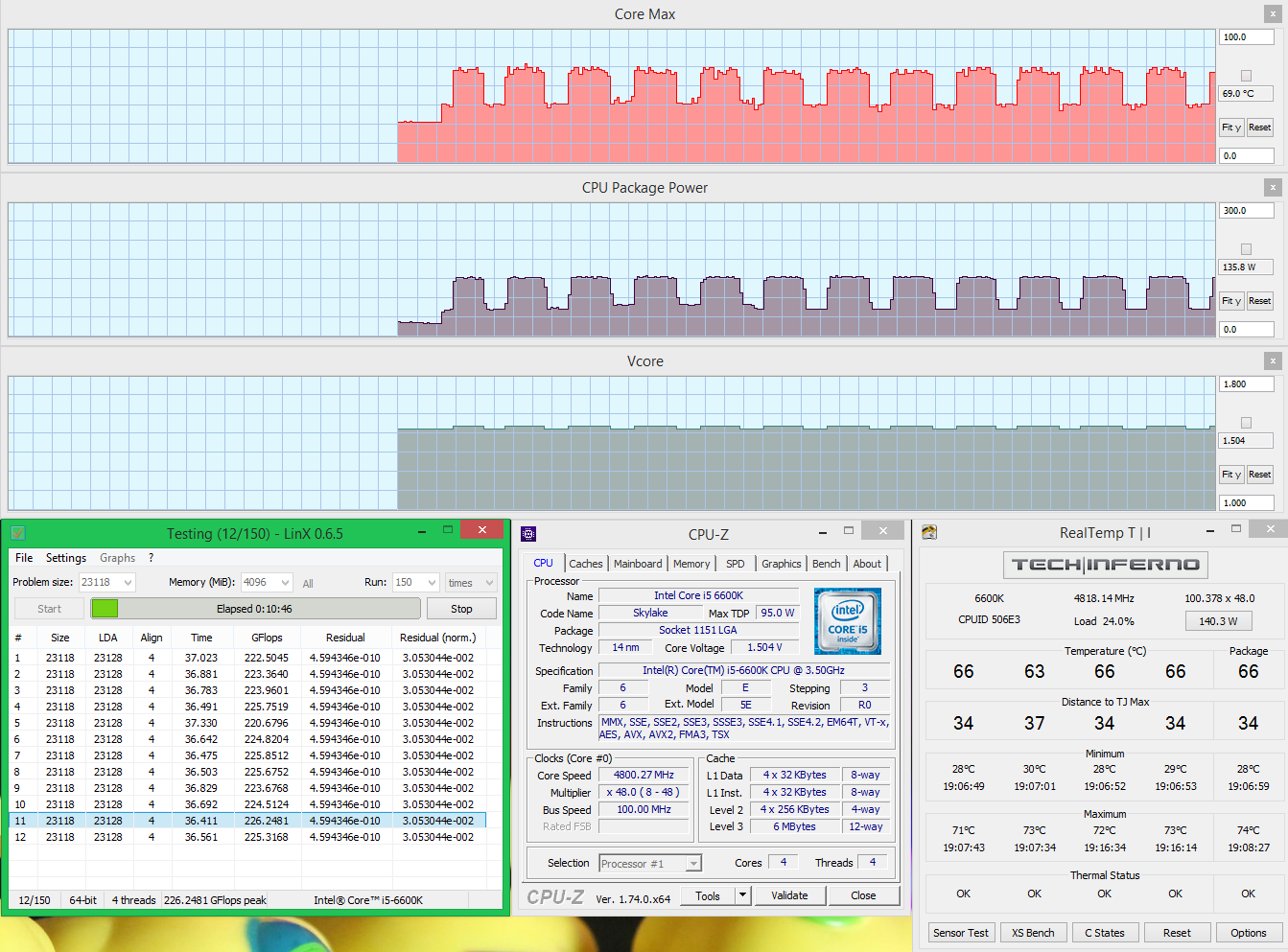Viewport: 1288px width, 952px height.
Task: Open the Settings menu in LinX
Action: point(66,558)
